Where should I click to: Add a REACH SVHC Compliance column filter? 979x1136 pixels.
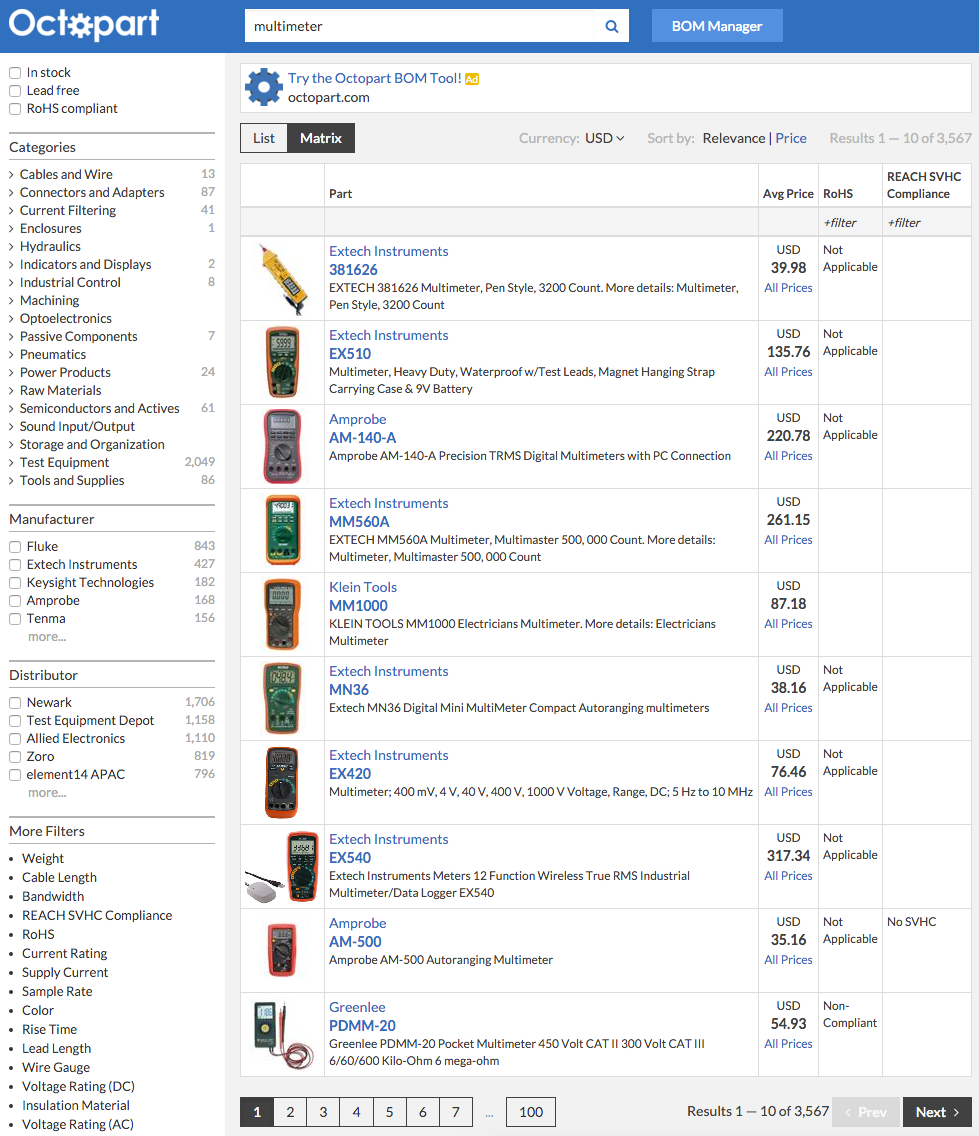pos(904,223)
